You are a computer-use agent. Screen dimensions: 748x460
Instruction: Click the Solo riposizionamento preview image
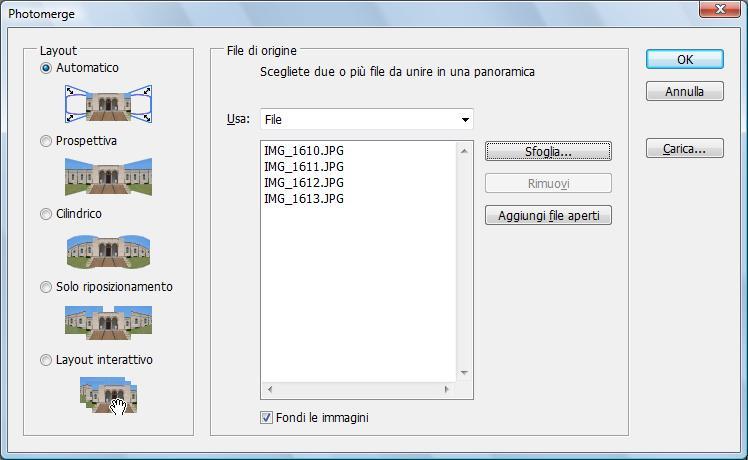pyautogui.click(x=108, y=323)
